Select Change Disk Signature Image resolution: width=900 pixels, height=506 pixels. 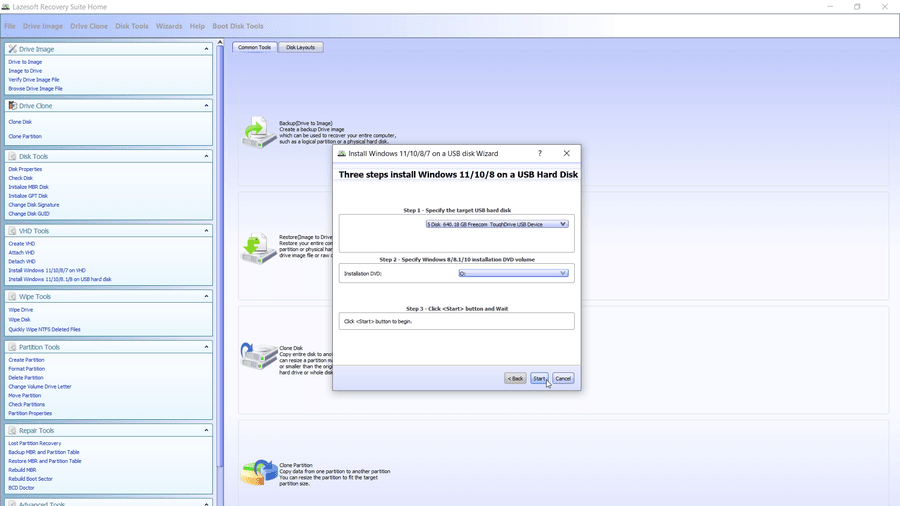point(34,205)
